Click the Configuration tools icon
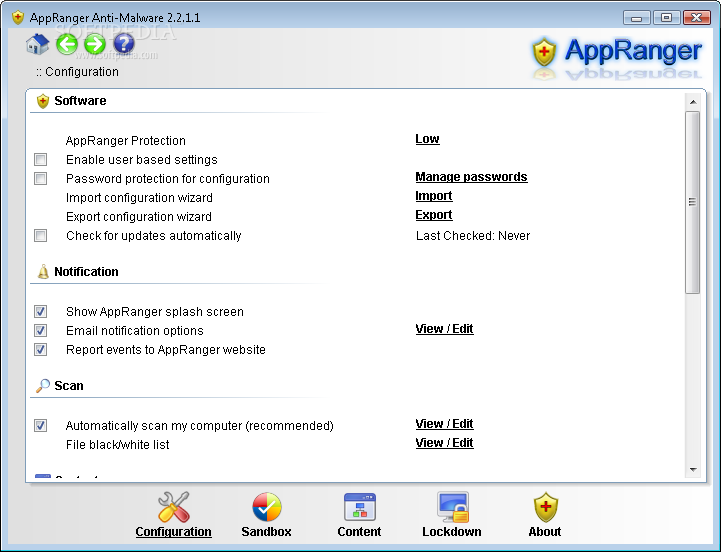 173,507
